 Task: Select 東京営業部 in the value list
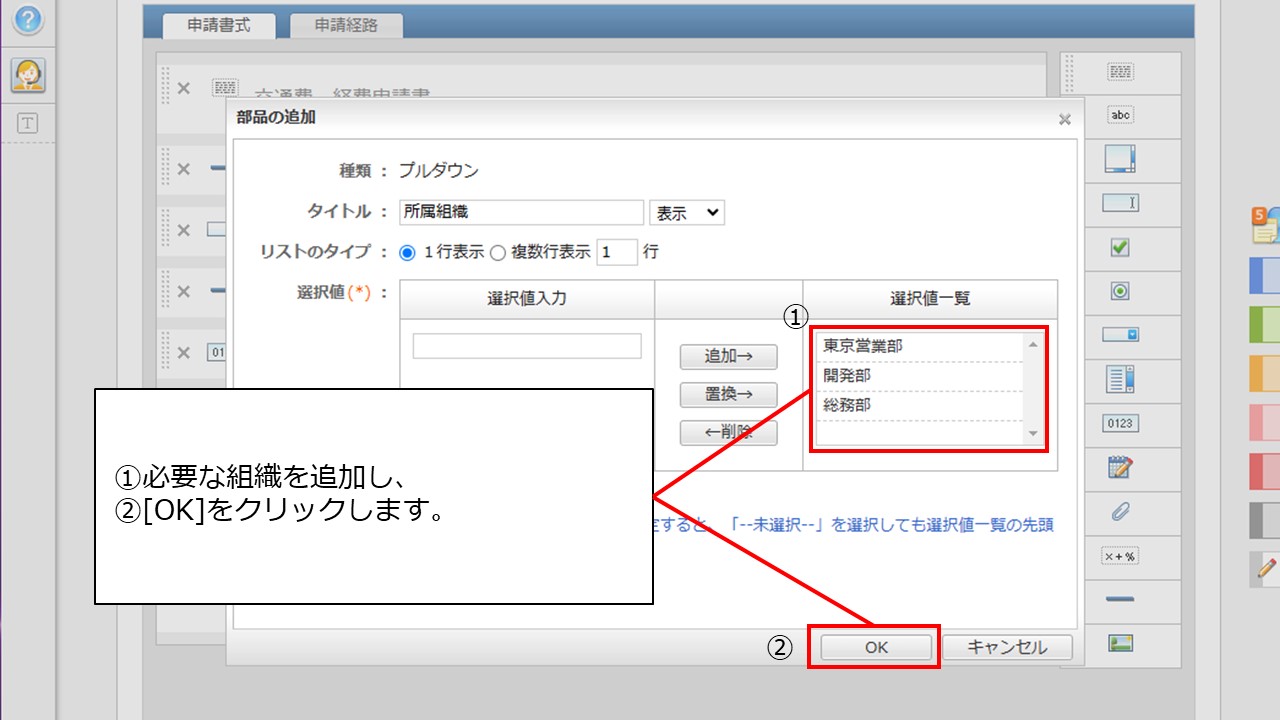pyautogui.click(x=862, y=346)
